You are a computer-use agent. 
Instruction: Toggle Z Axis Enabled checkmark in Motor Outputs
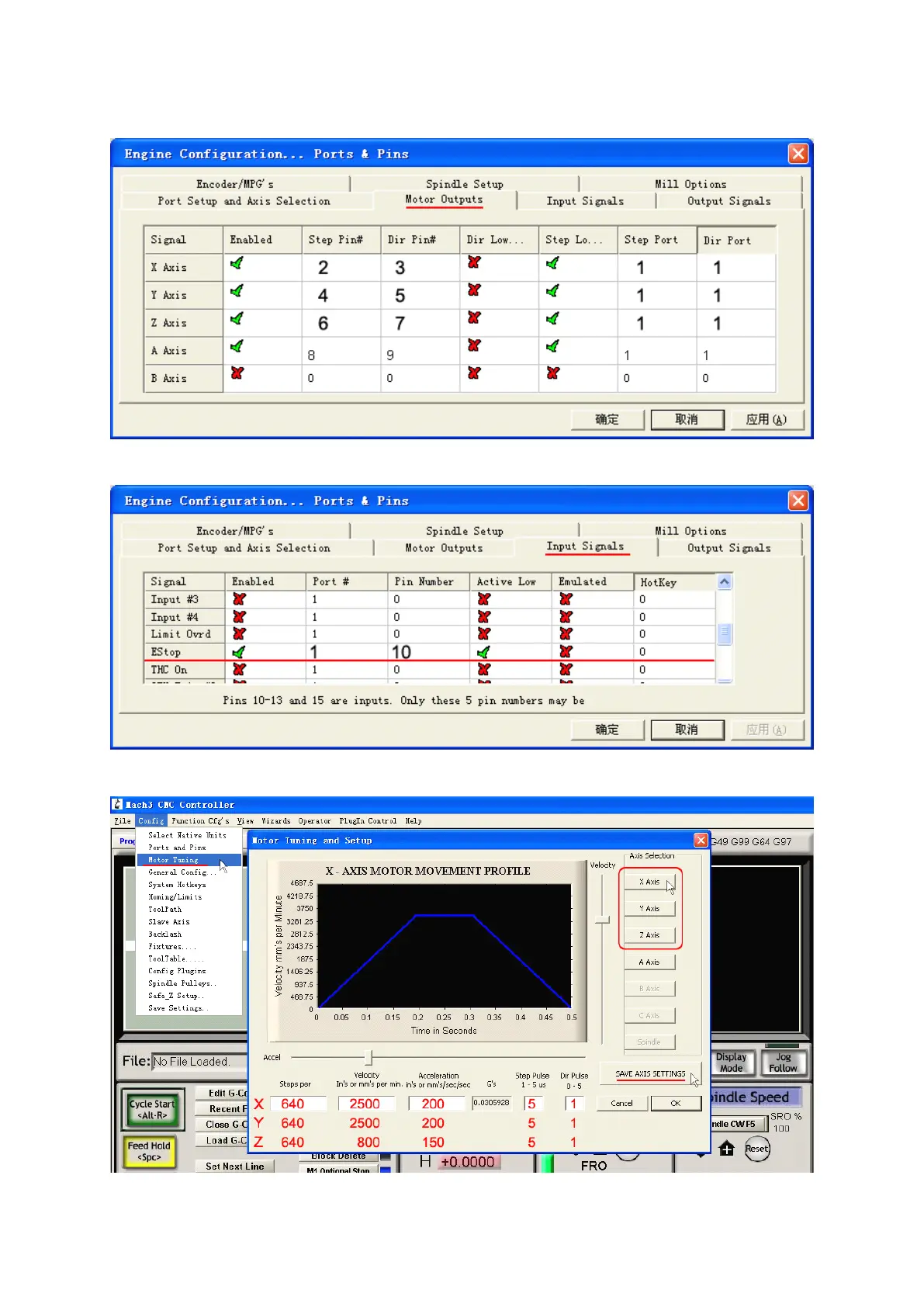[x=237, y=319]
